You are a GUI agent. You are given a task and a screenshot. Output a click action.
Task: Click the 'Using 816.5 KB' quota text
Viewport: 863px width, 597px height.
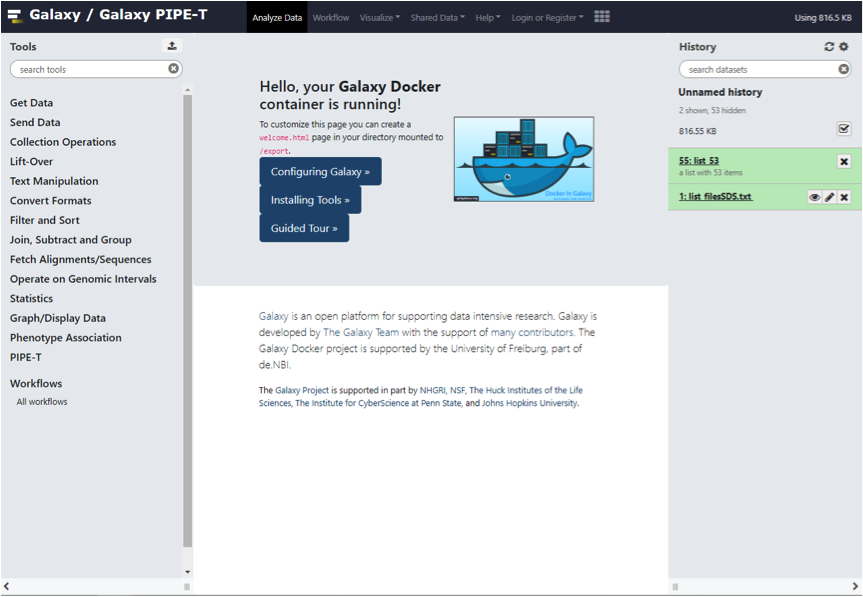(823, 18)
